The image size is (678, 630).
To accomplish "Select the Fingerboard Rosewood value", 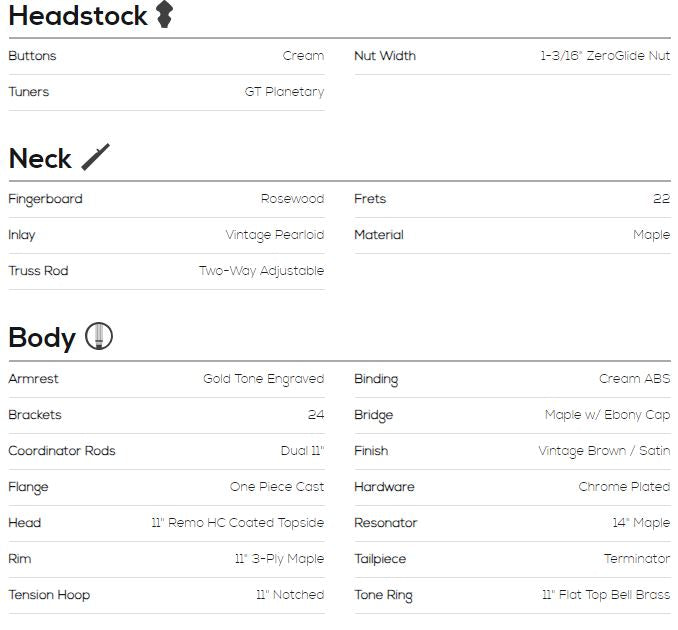I will click(292, 199).
